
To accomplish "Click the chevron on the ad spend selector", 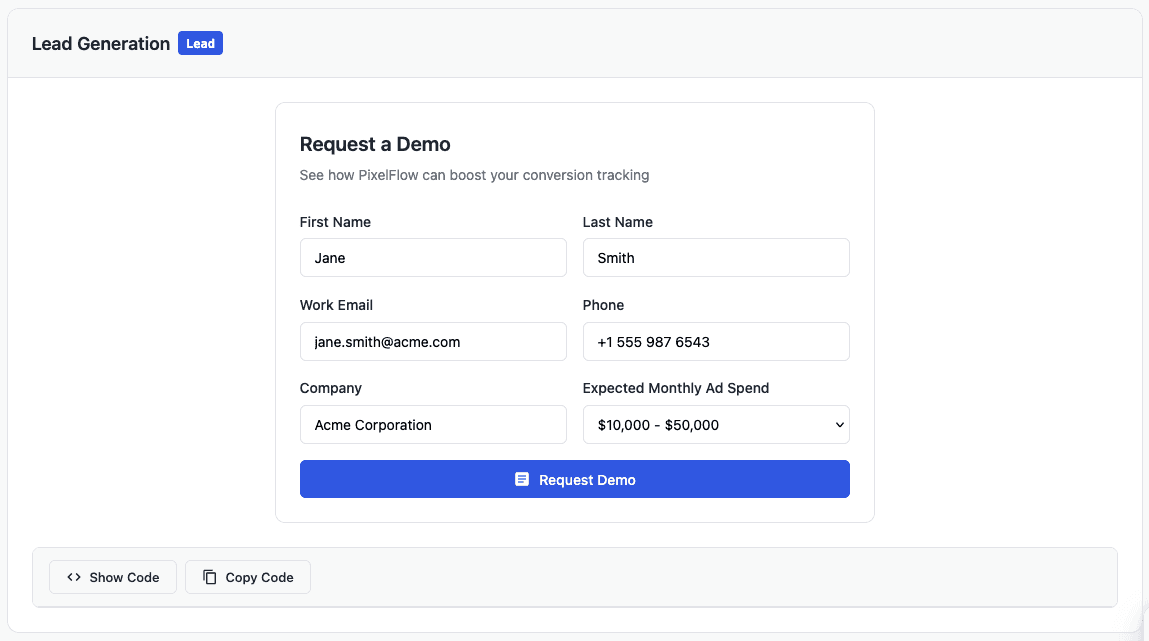I will [x=839, y=424].
